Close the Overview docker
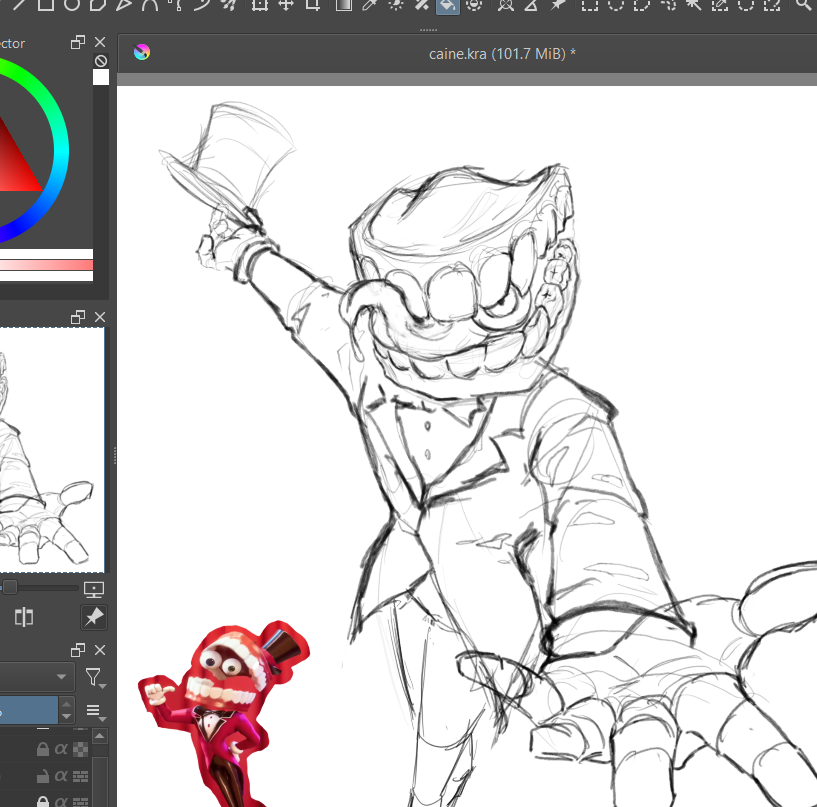 pos(100,317)
